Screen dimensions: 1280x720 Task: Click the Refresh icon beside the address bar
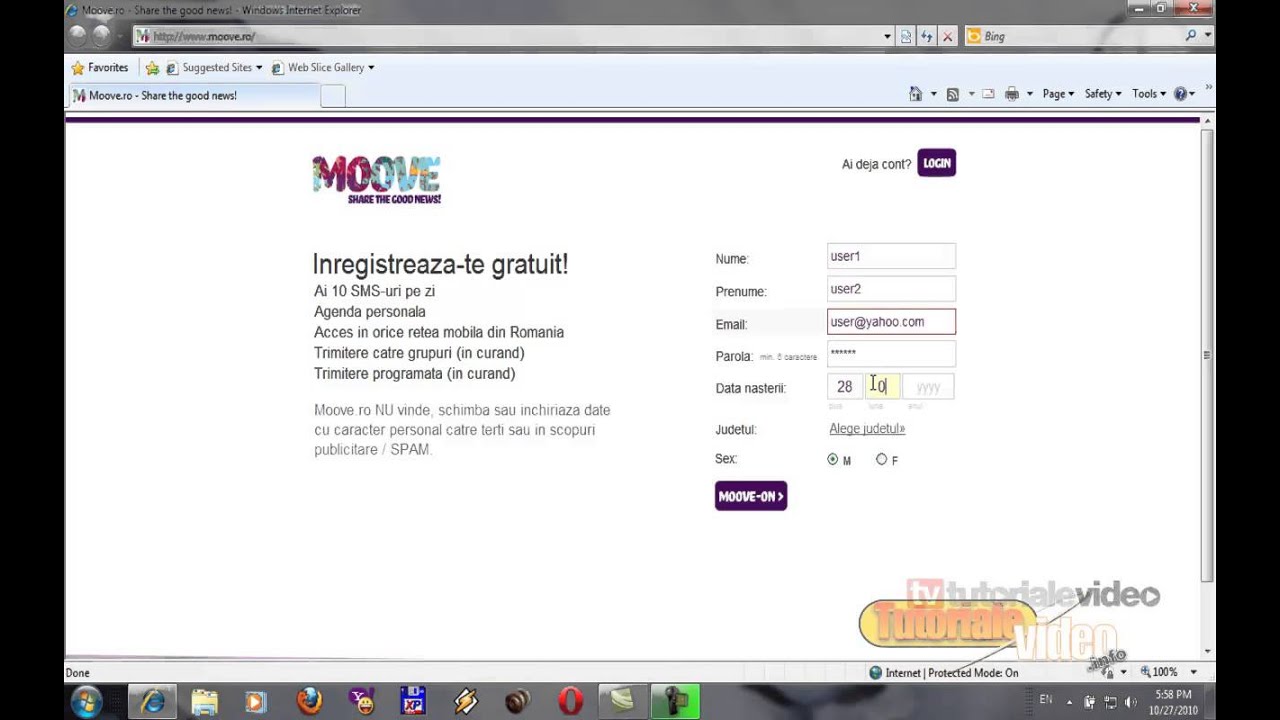(926, 36)
